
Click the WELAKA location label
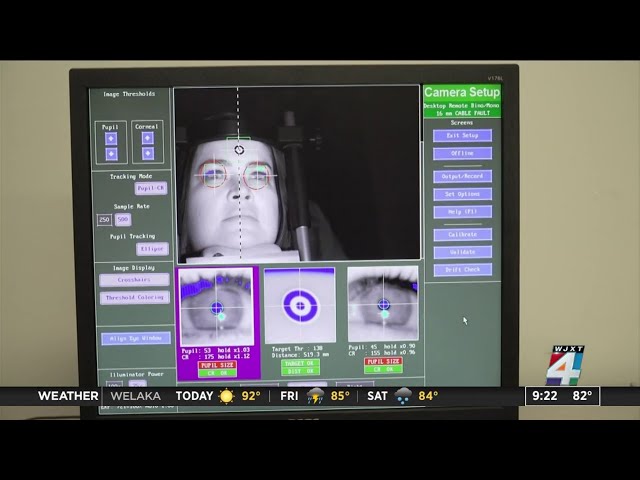pos(136,396)
